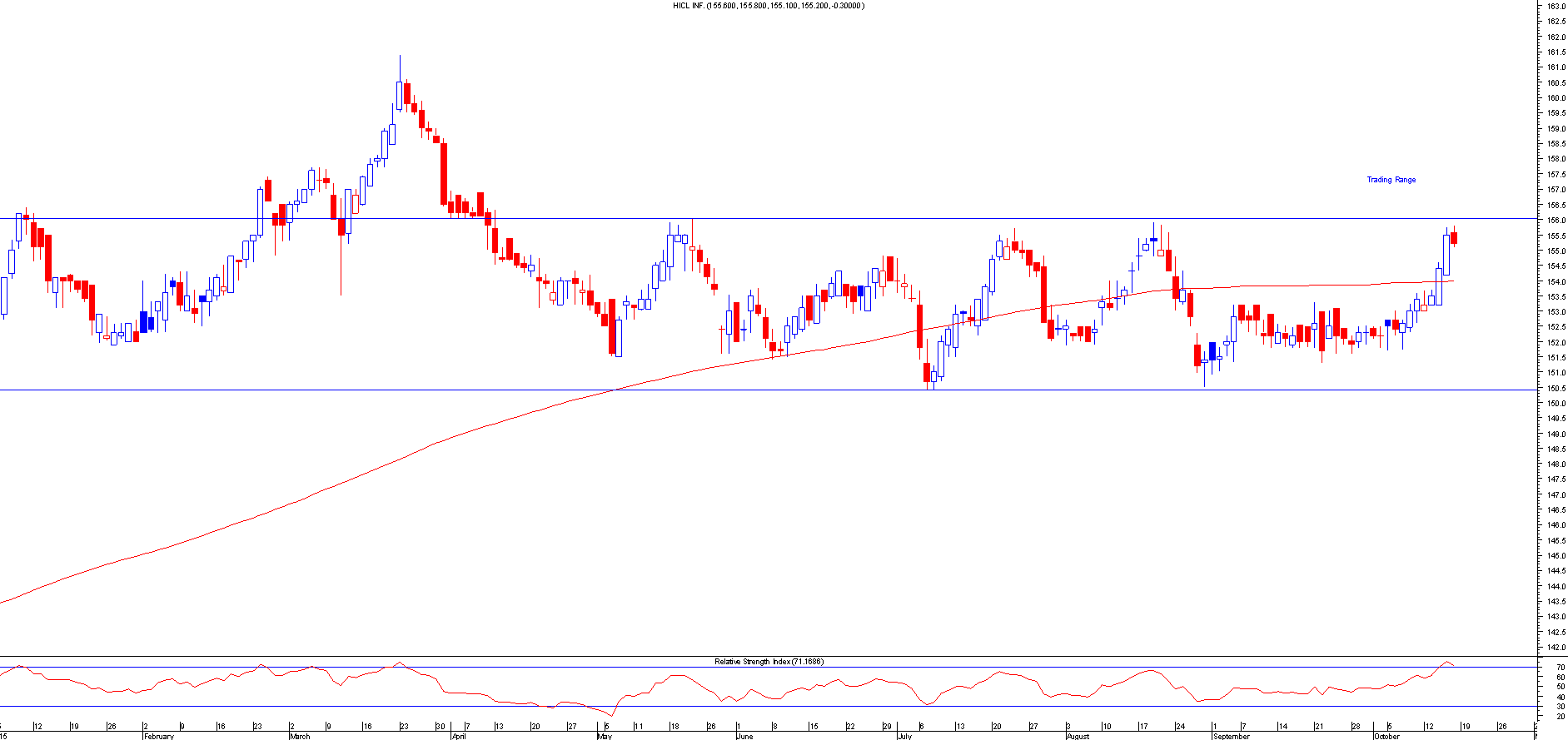
Task: Click the 150.0 value on the price axis
Action: pos(1556,404)
